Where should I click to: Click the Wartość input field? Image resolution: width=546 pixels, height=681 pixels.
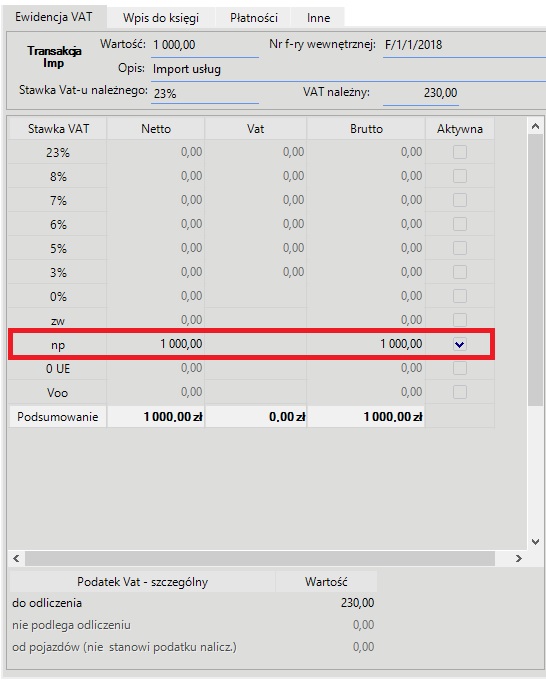[x=205, y=45]
